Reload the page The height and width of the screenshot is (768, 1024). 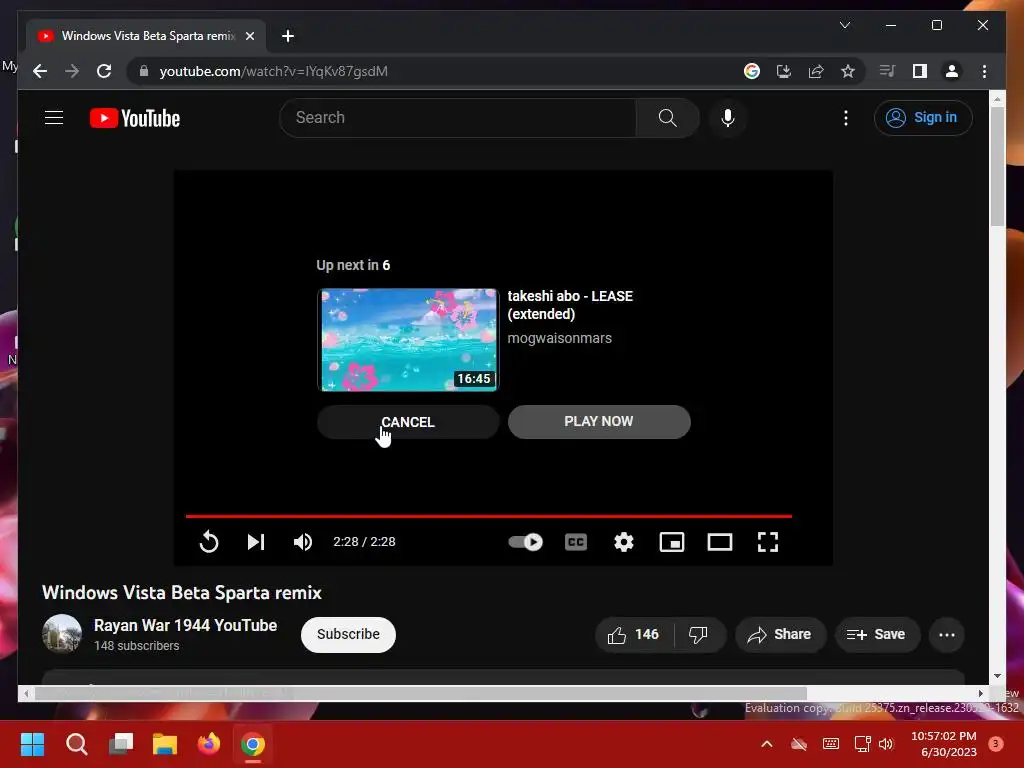coord(104,71)
